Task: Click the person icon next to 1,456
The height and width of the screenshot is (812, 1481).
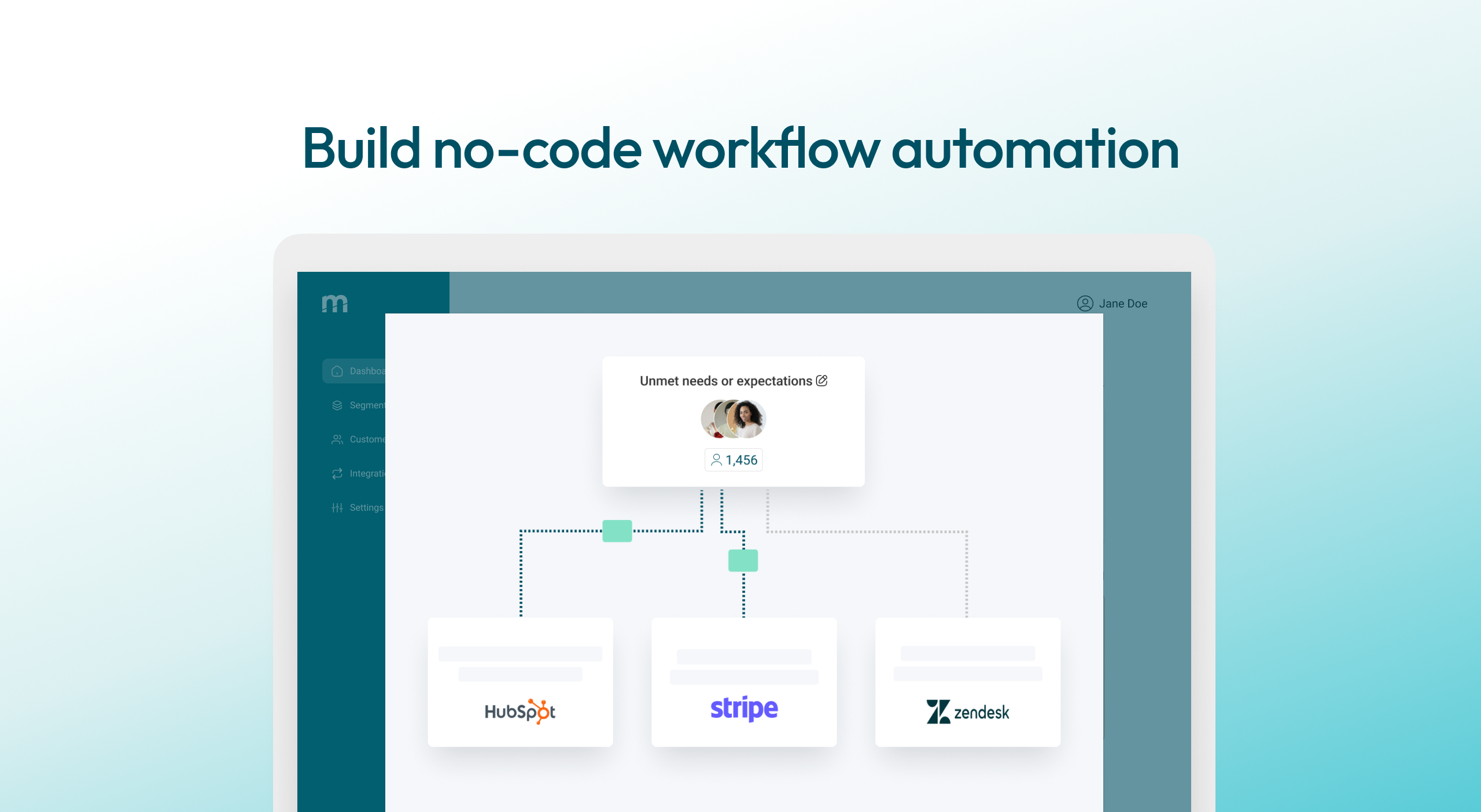Action: click(x=716, y=460)
